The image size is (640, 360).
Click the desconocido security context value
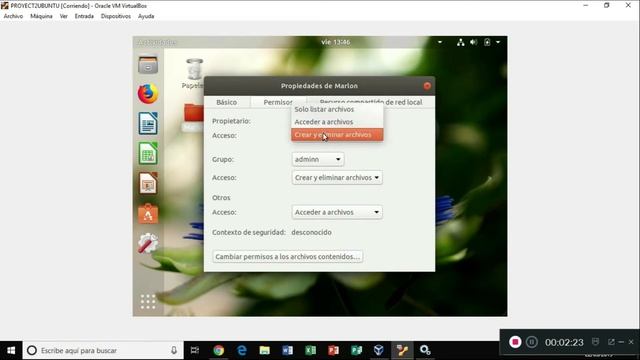coord(311,232)
